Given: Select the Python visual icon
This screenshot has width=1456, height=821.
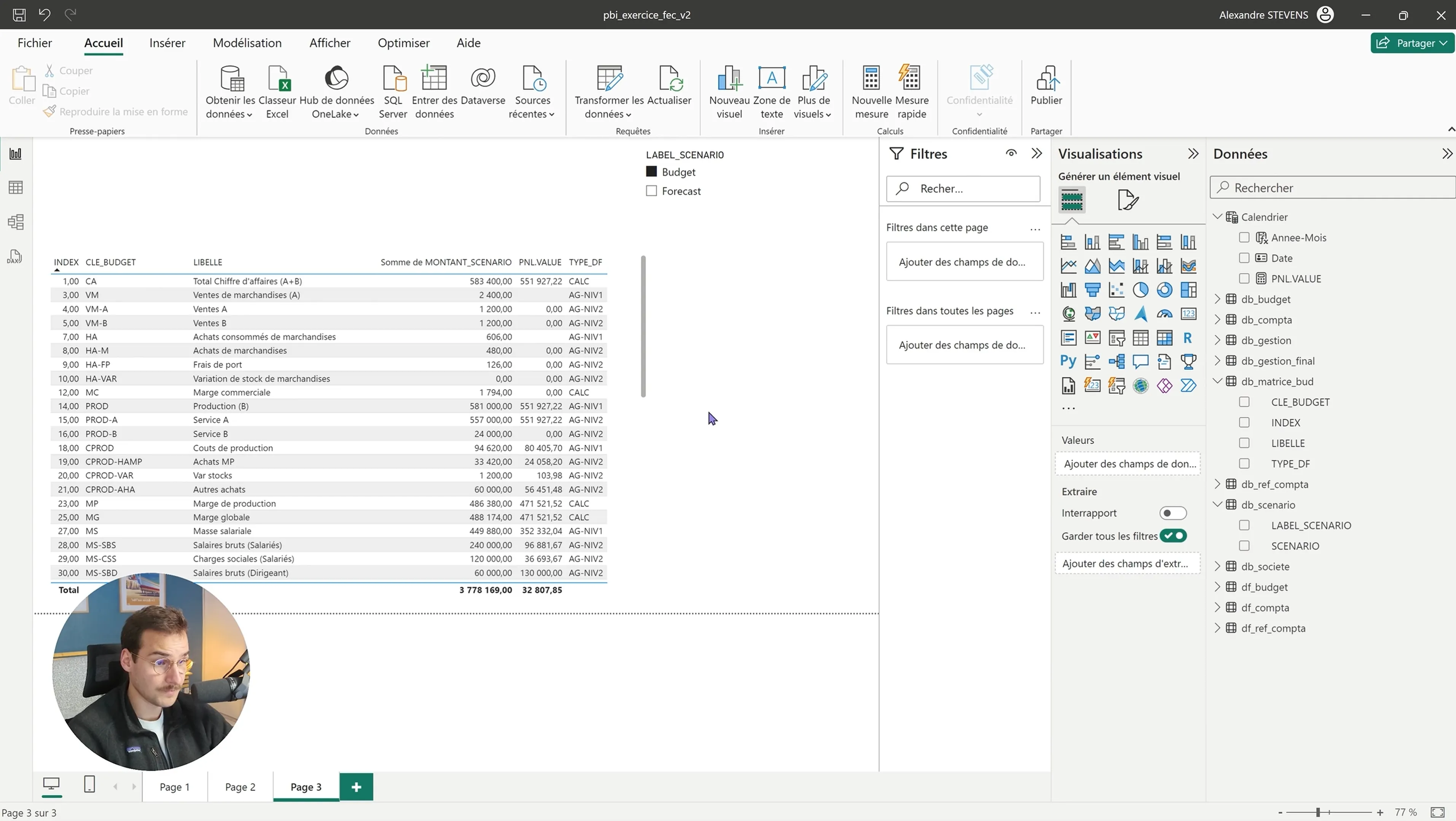Looking at the screenshot, I should click(x=1068, y=361).
